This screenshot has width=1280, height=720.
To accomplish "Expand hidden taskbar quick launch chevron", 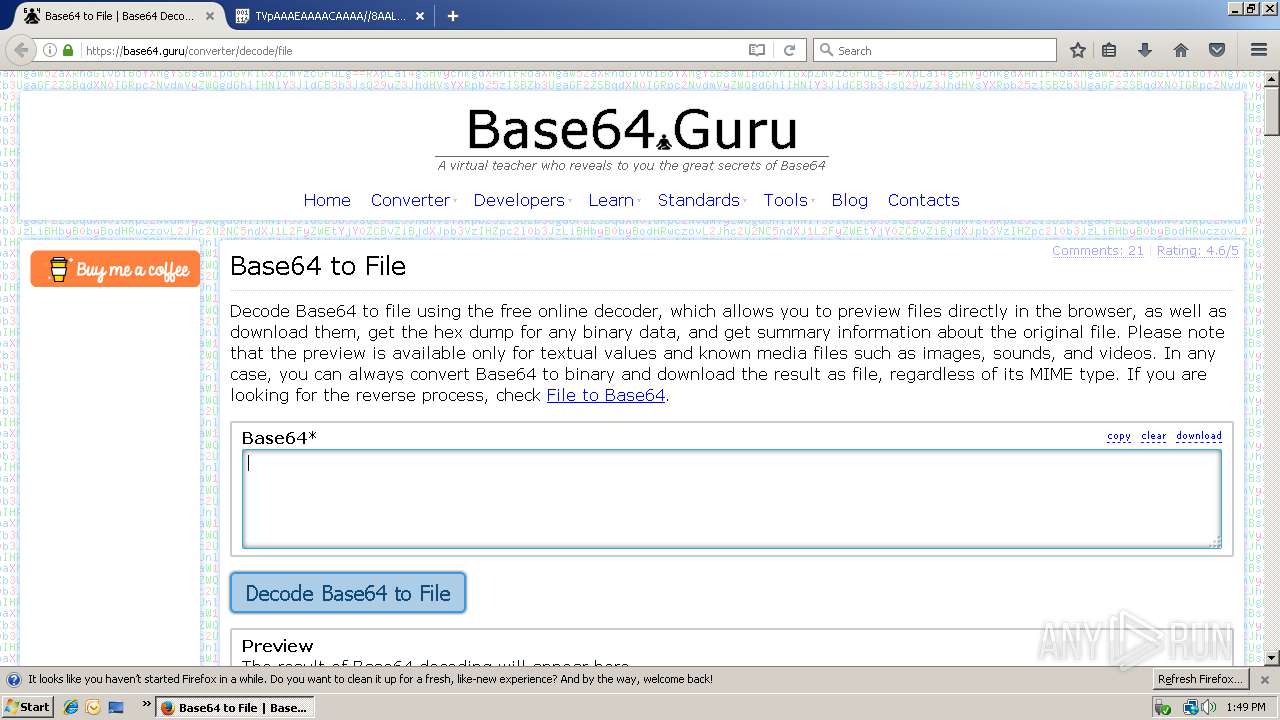I will point(146,704).
